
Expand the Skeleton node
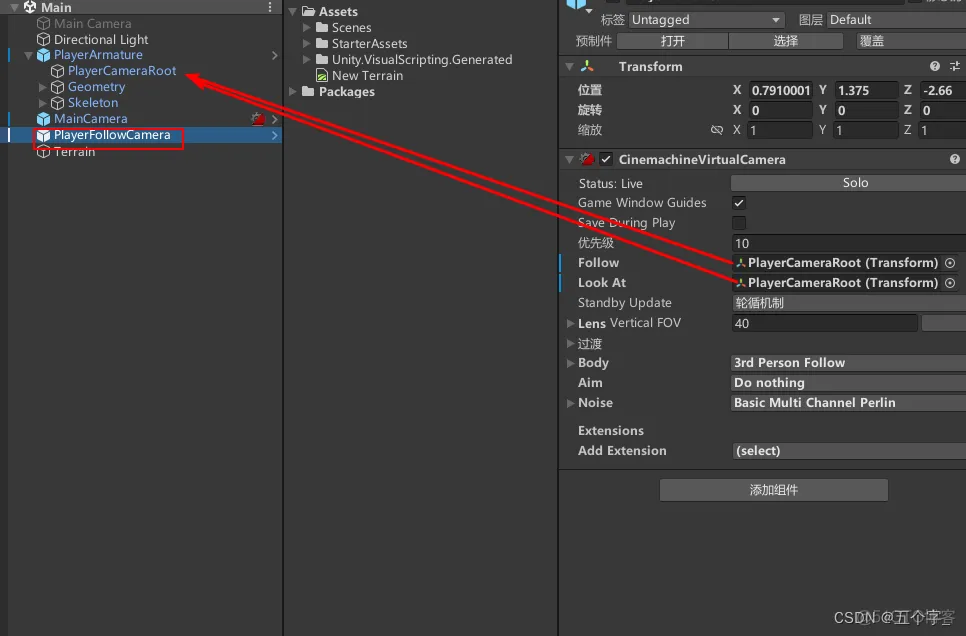pyautogui.click(x=43, y=103)
